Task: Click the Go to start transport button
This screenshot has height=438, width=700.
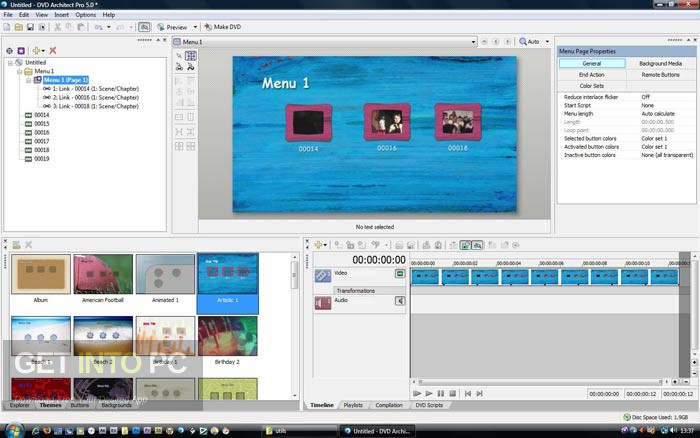Action: point(467,393)
